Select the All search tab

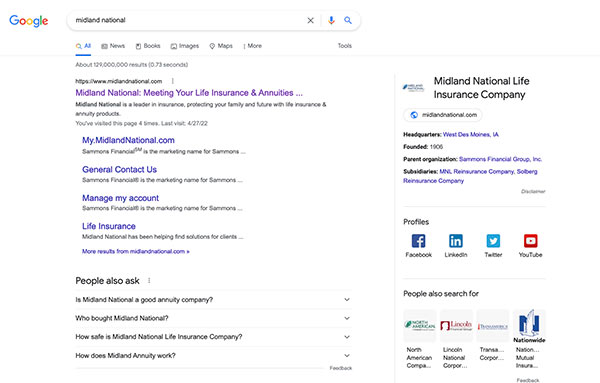[83, 46]
